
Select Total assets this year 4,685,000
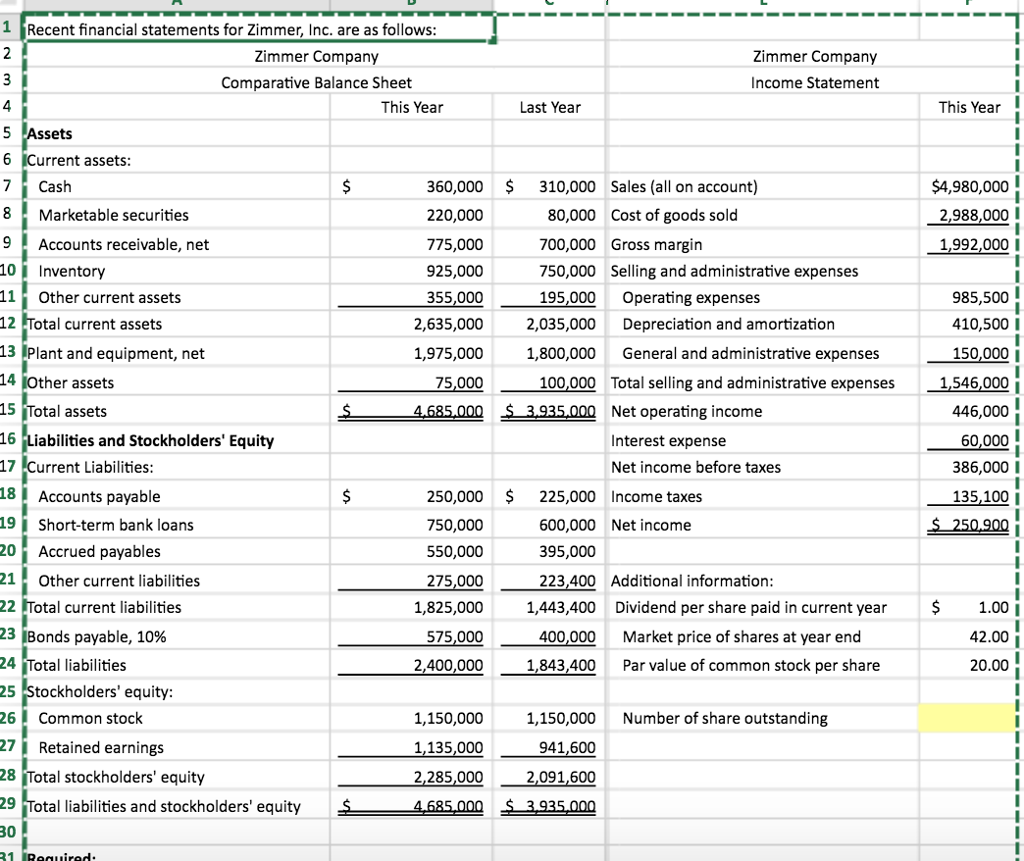(448, 412)
